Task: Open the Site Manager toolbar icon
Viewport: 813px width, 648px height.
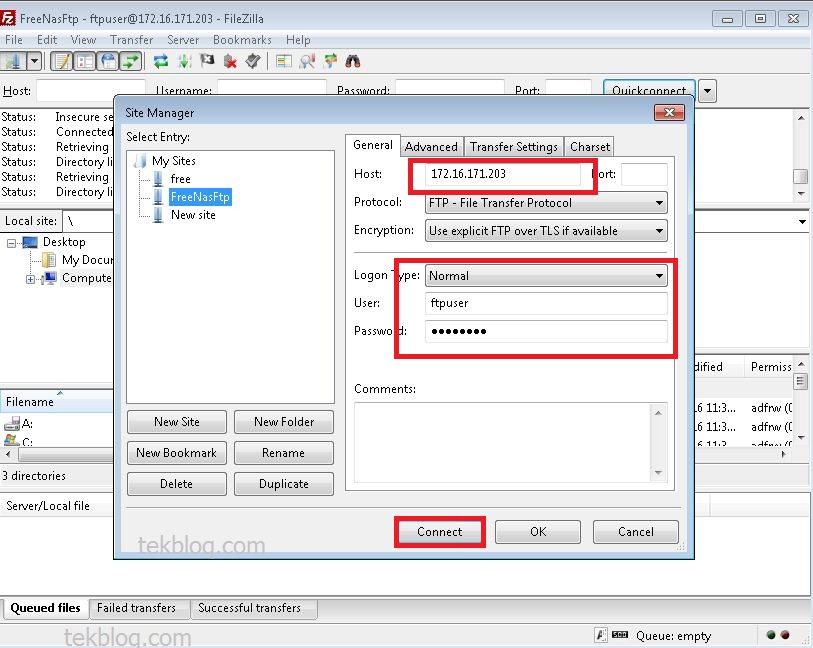Action: tap(13, 61)
